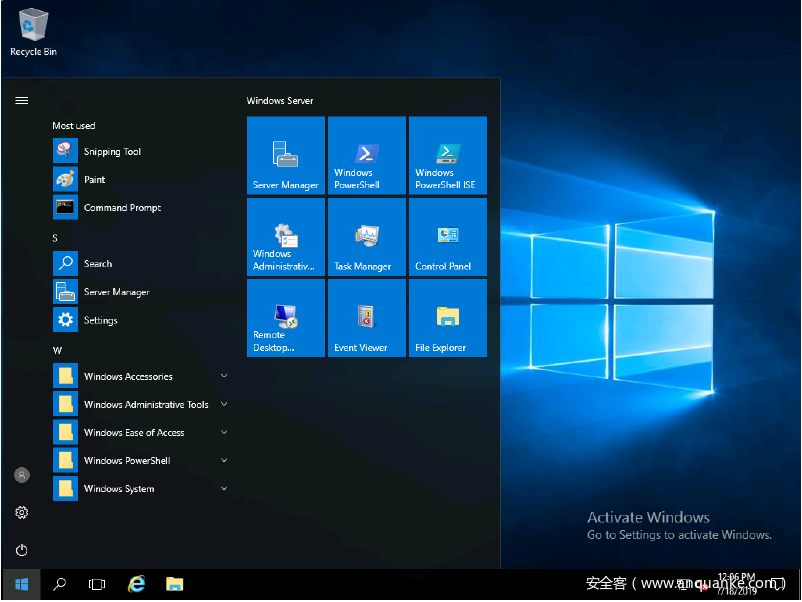Open Paint from the Most used list
This screenshot has height=602, width=802.
(x=140, y=179)
